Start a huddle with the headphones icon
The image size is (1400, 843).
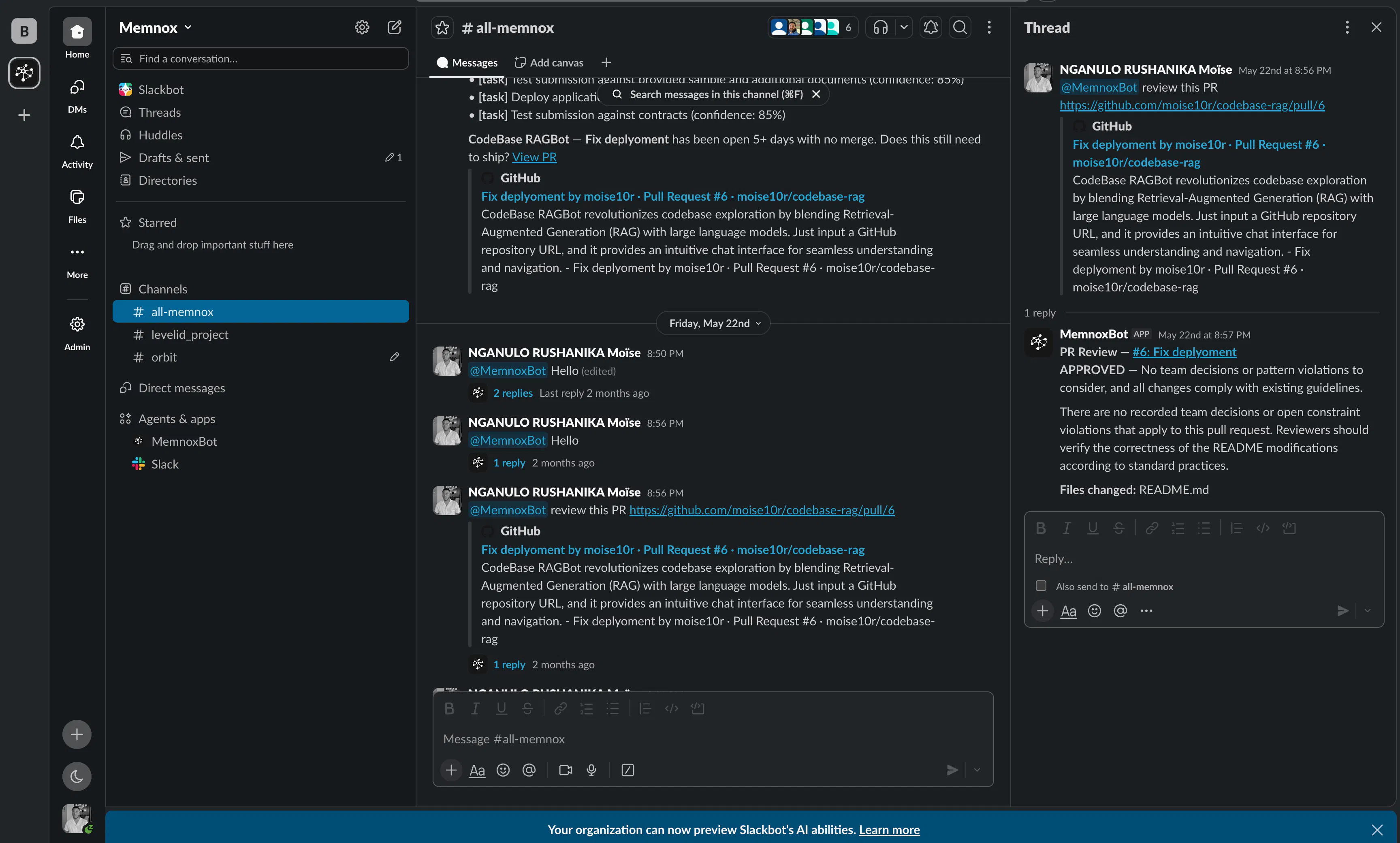click(881, 27)
